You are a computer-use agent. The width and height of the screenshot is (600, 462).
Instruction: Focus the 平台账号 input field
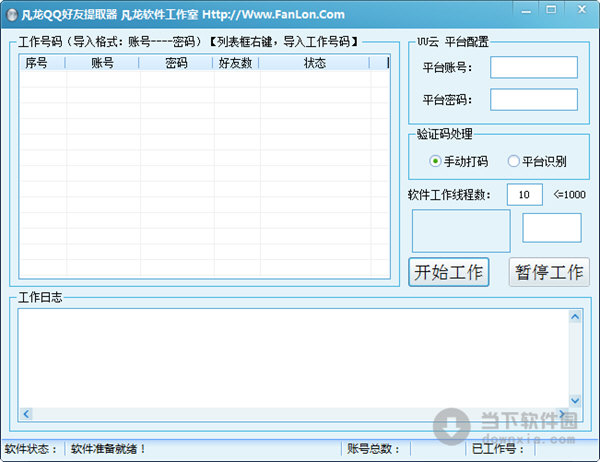[x=534, y=67]
